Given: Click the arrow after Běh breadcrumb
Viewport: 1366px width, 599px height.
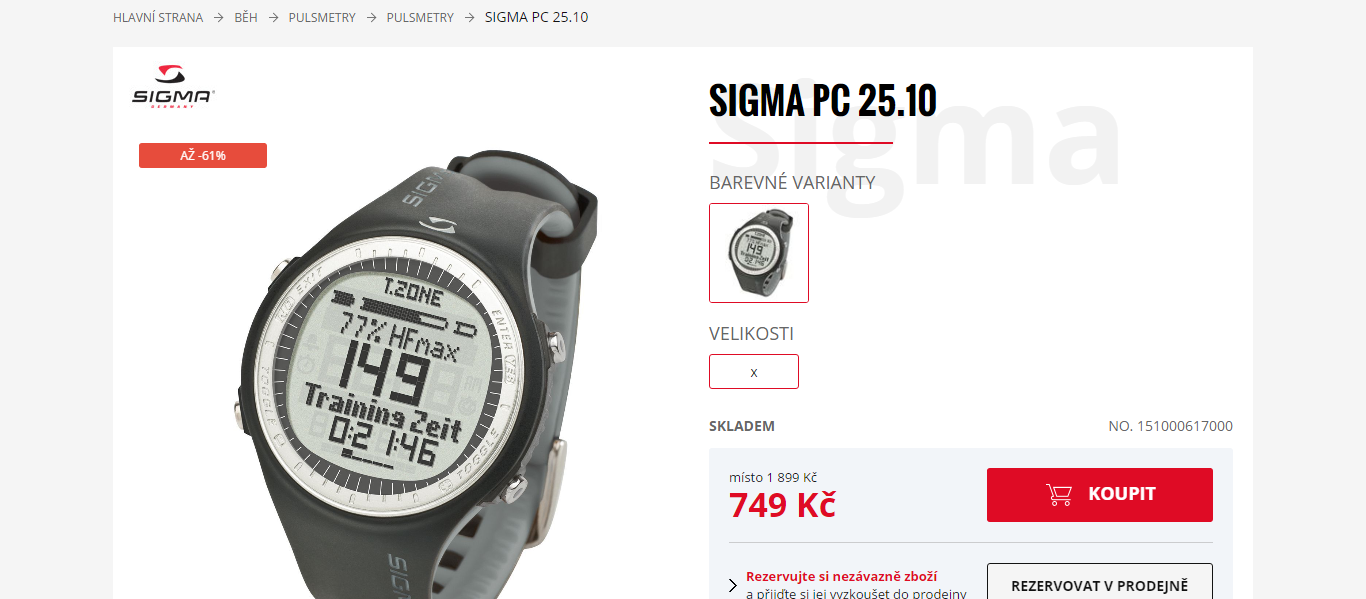Looking at the screenshot, I should click(x=273, y=18).
